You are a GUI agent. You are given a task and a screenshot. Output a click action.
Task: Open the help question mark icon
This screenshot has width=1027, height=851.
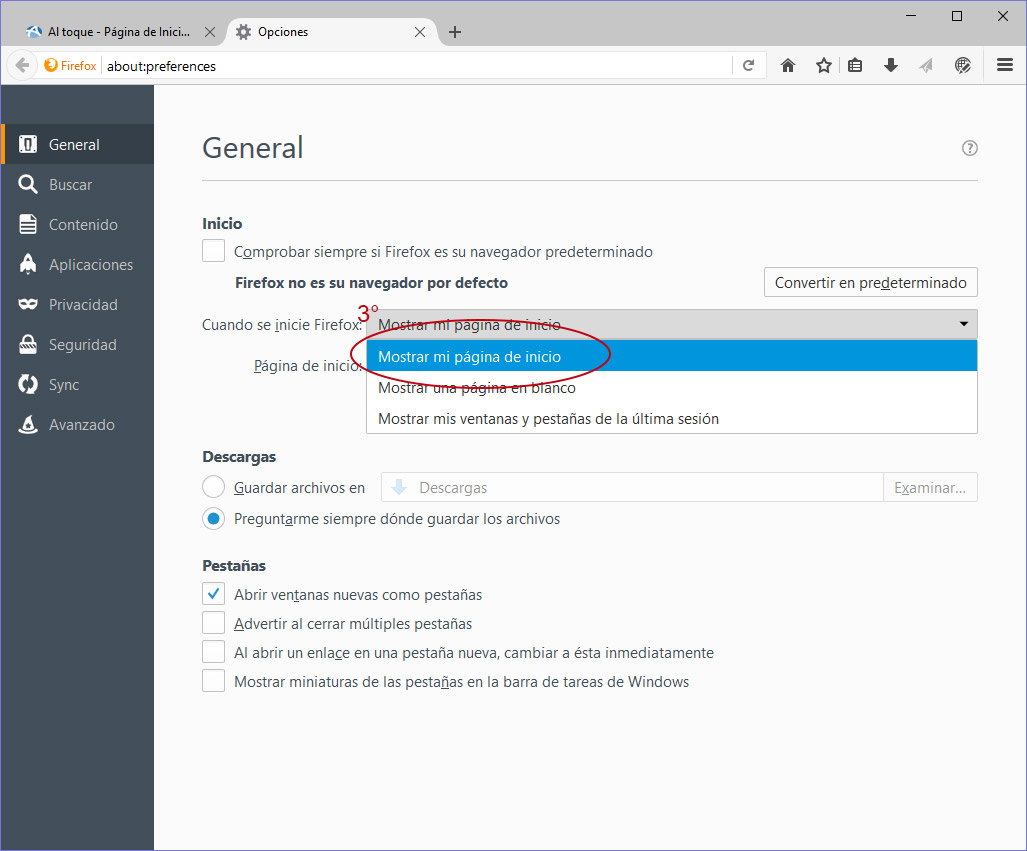(969, 148)
